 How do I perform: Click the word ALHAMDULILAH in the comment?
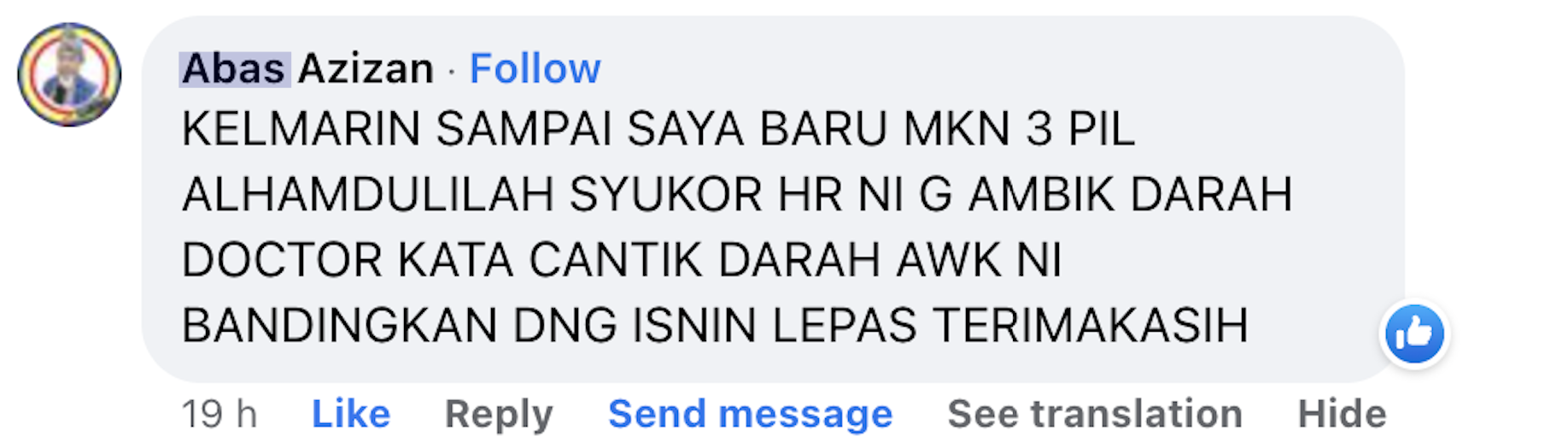coord(368,194)
